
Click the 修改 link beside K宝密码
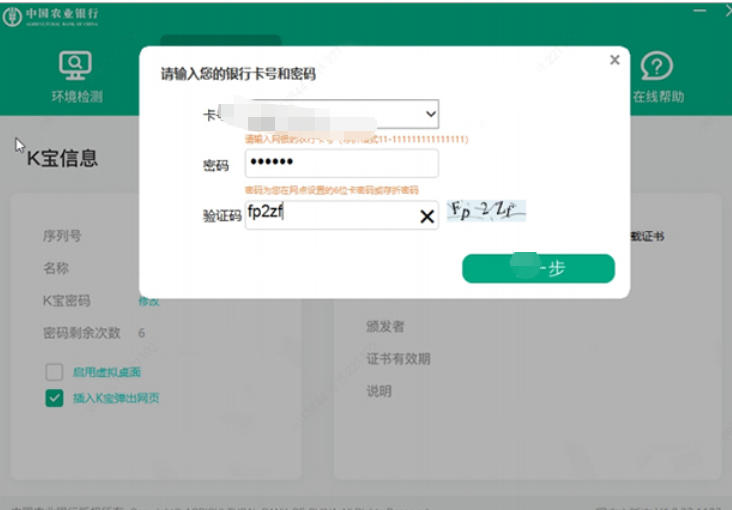click(149, 301)
